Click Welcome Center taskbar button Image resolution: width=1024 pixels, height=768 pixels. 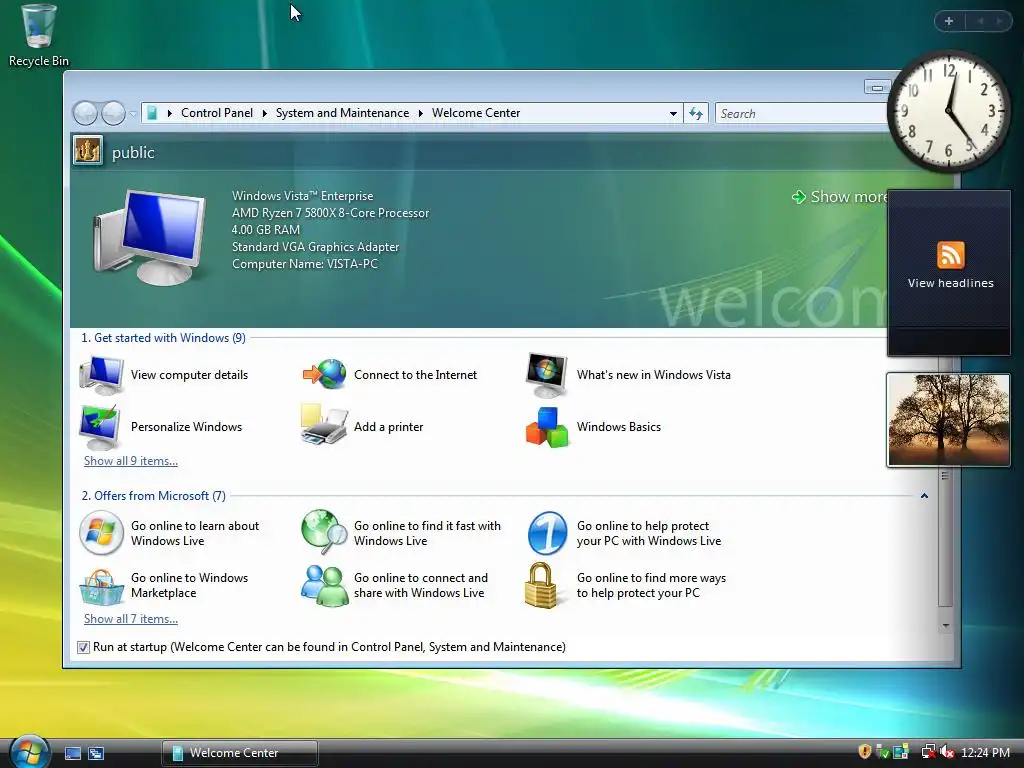[240, 753]
